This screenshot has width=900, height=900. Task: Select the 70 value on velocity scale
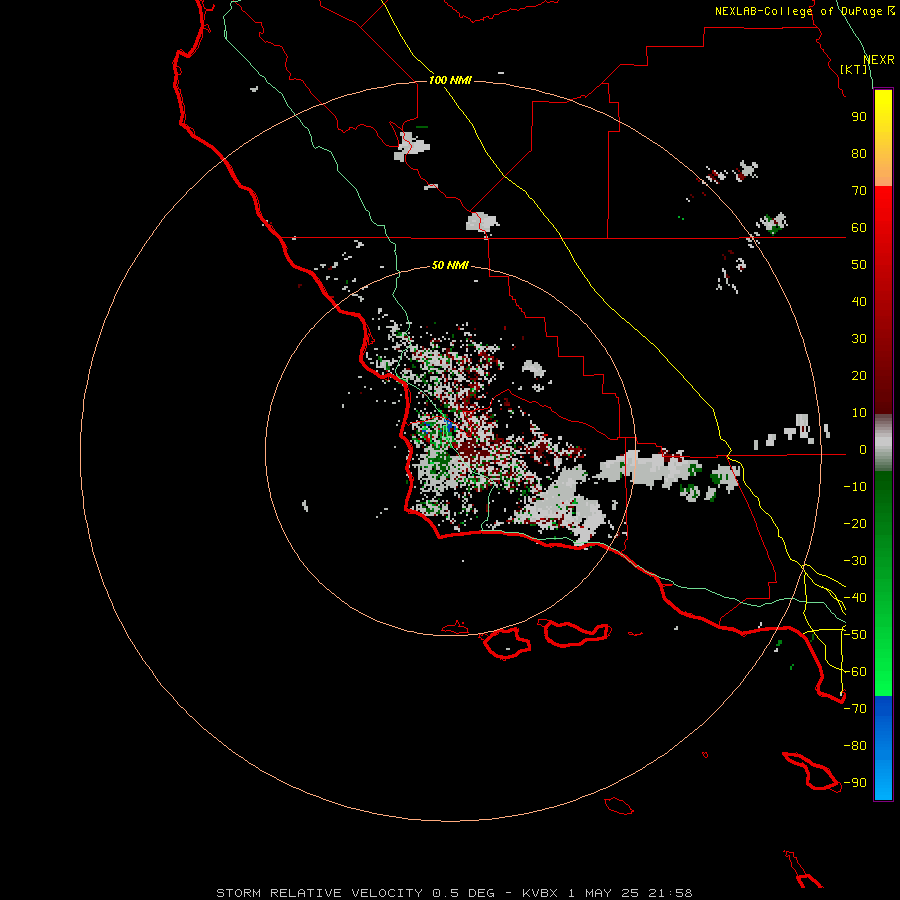pos(859,191)
